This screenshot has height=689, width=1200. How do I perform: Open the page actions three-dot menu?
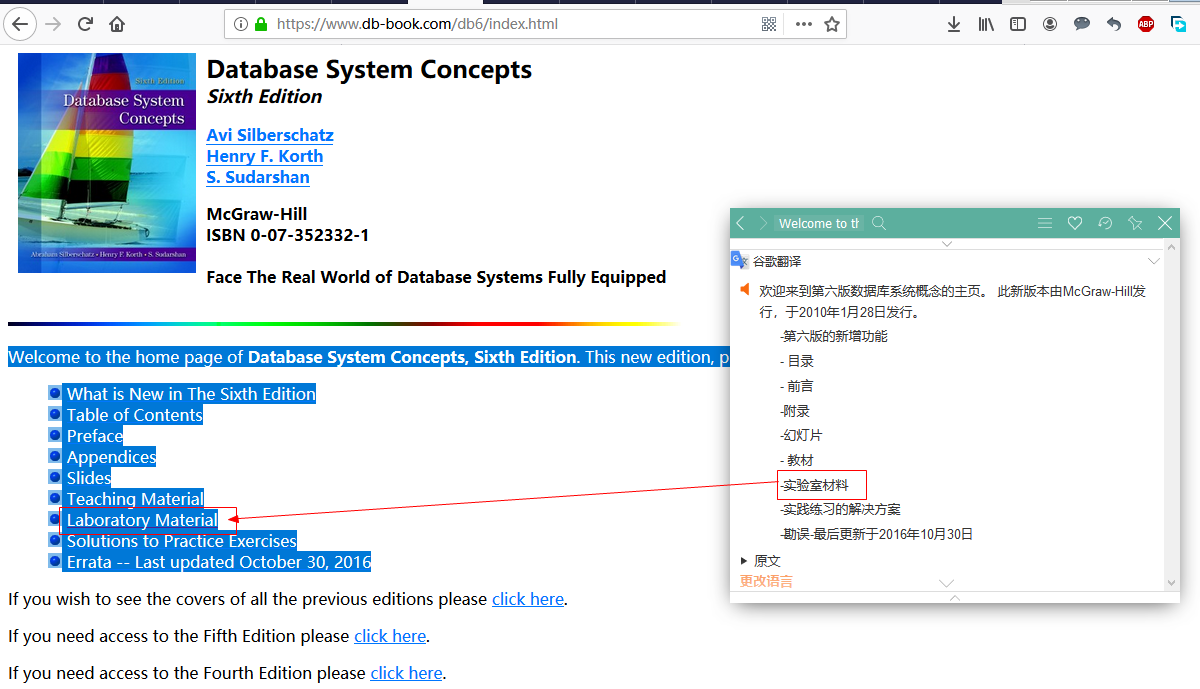(x=803, y=24)
